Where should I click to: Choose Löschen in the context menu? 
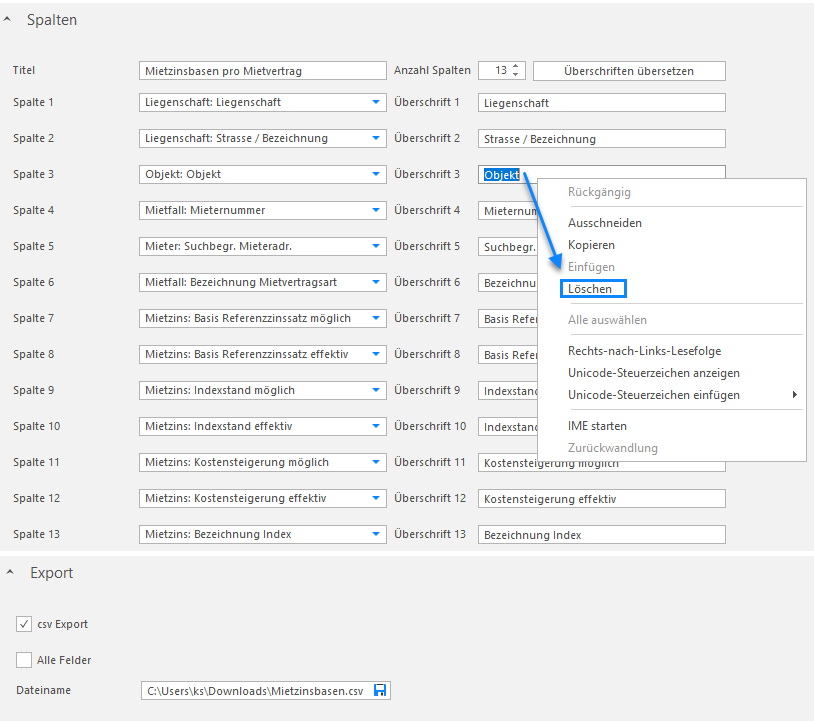point(590,289)
